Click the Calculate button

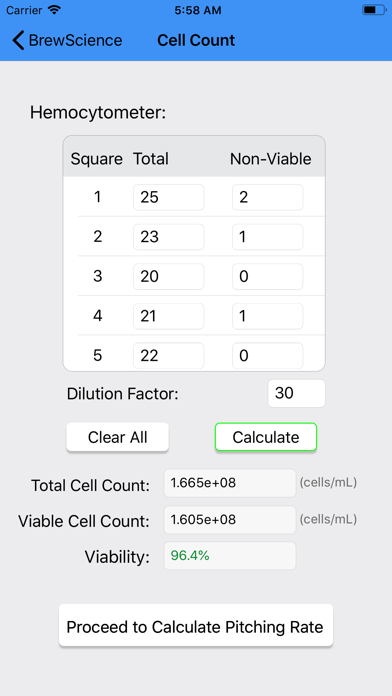tap(266, 437)
